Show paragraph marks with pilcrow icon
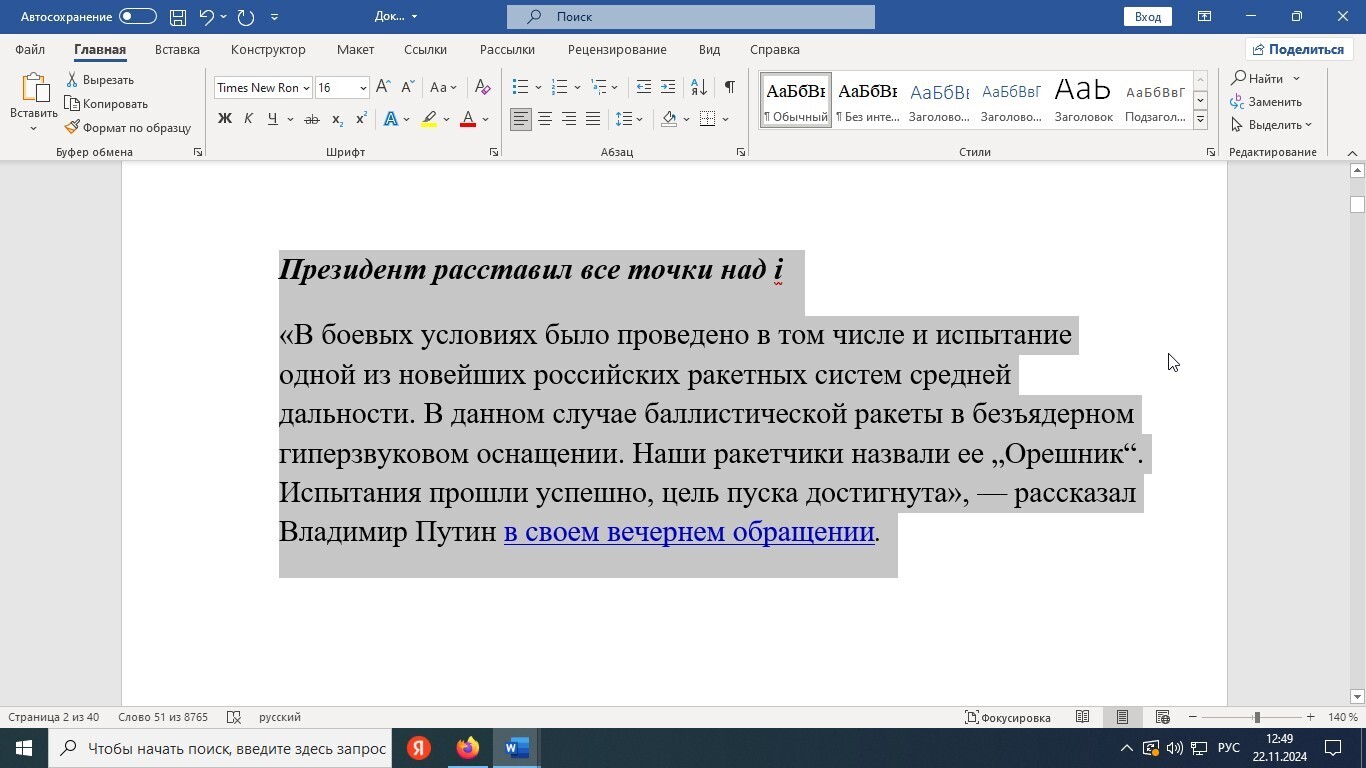Screen dimensions: 1366x768 click(x=730, y=87)
